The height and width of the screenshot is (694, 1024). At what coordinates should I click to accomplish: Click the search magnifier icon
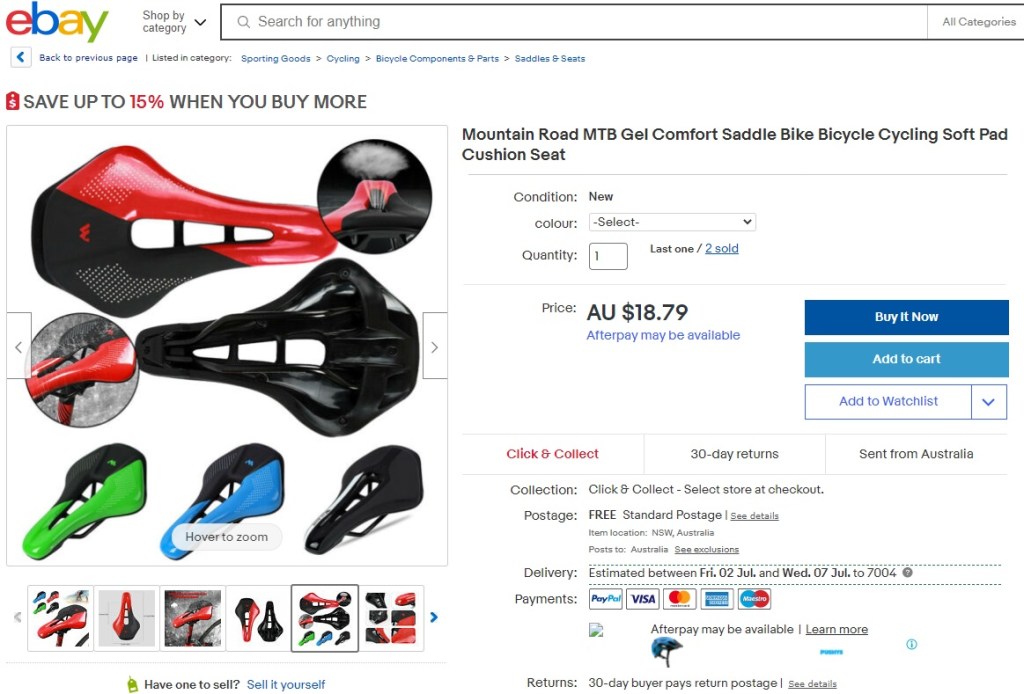(244, 22)
